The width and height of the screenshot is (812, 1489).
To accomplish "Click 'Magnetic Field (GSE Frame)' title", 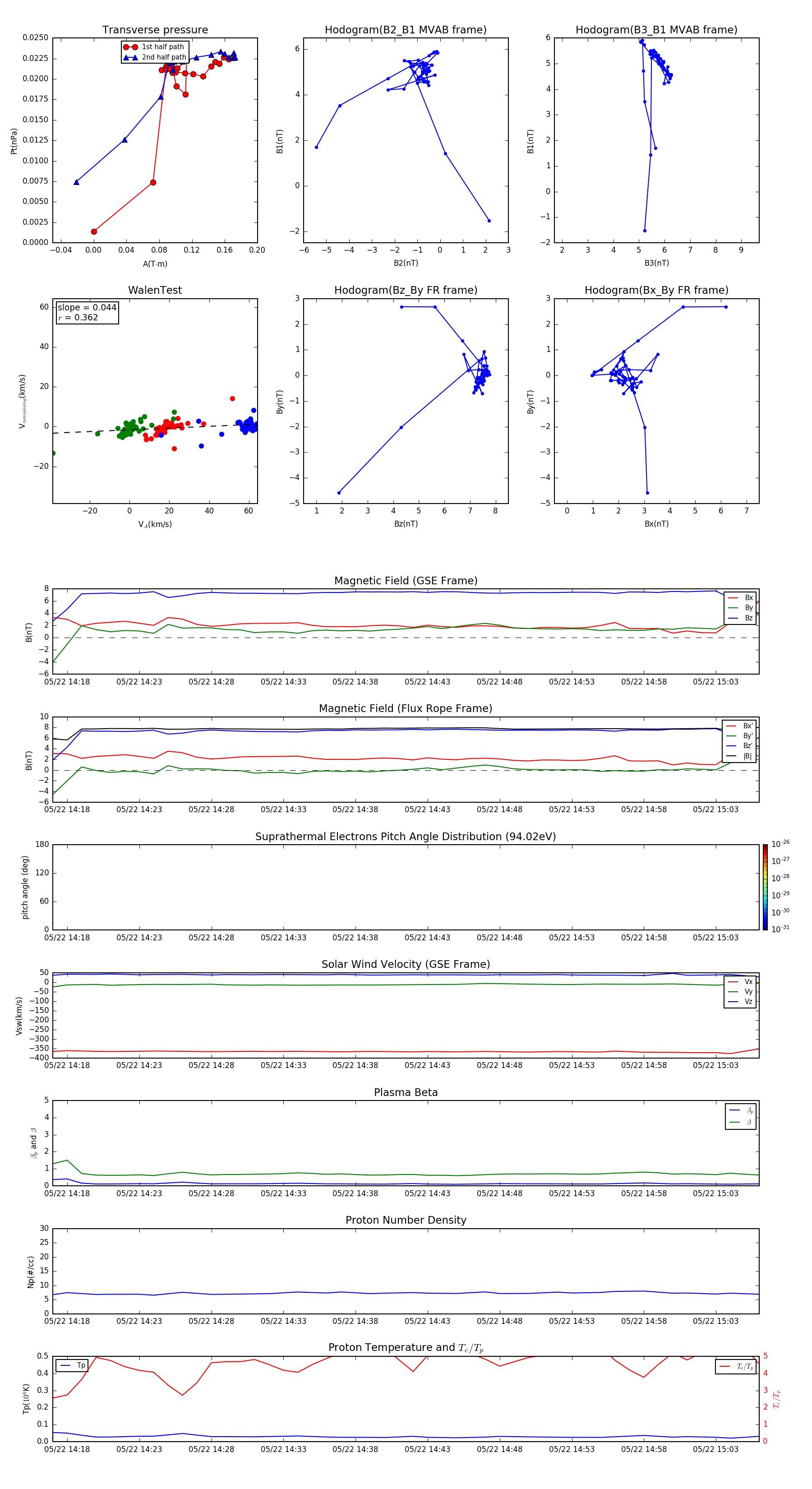I will point(406,581).
